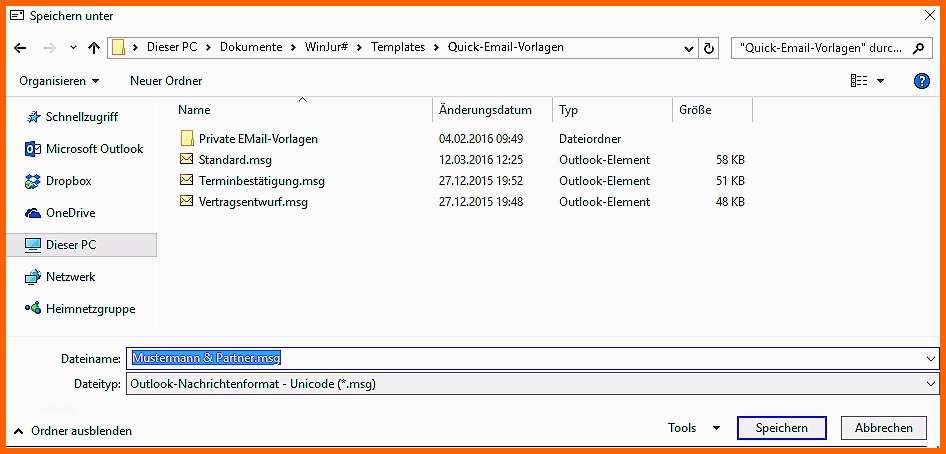Screen dimensions: 946x454
Task: Expand the address bar history dropdown
Action: pos(688,49)
